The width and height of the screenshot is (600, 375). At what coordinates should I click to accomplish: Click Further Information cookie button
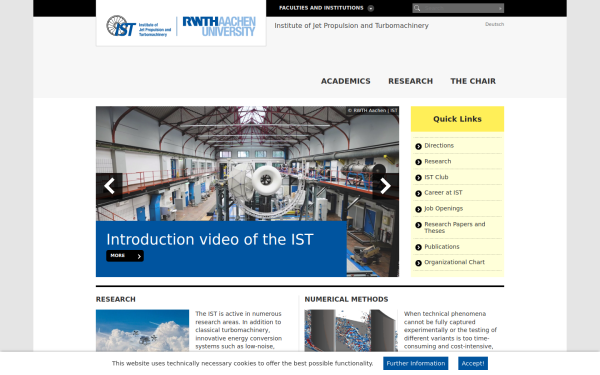pyautogui.click(x=416, y=364)
